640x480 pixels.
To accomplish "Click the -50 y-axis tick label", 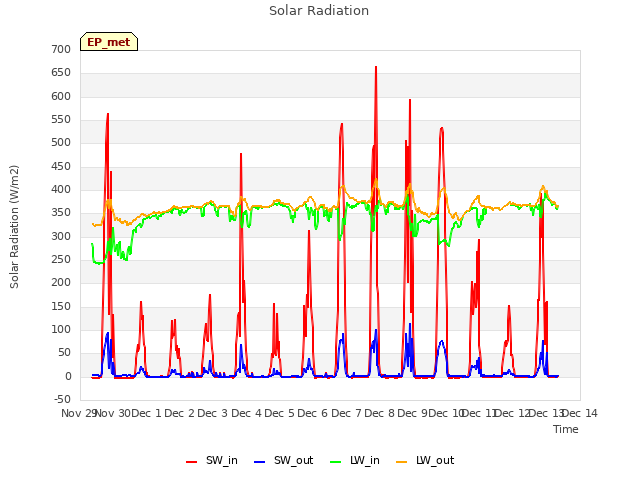I will pos(62,399).
